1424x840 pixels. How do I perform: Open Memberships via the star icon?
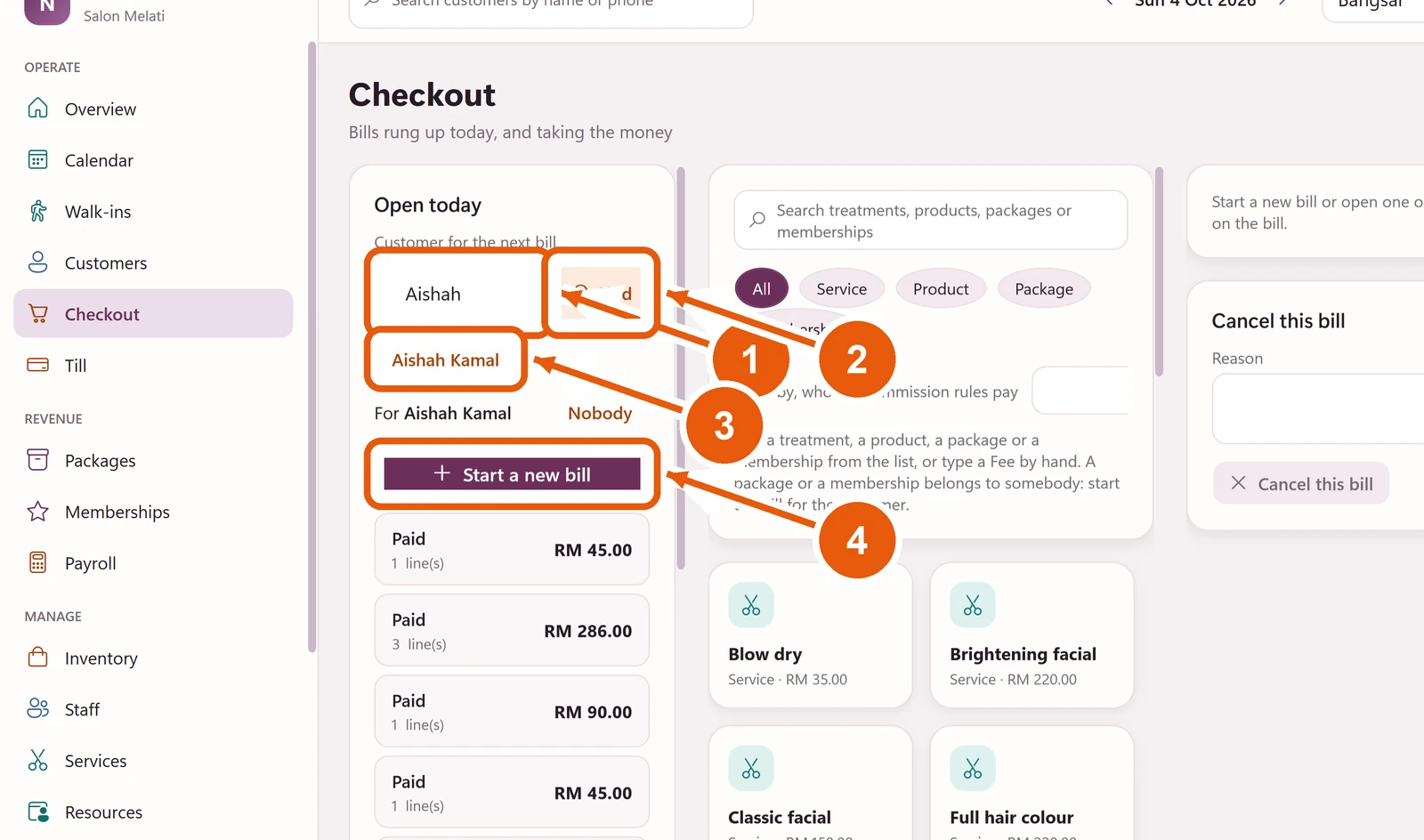pyautogui.click(x=37, y=512)
